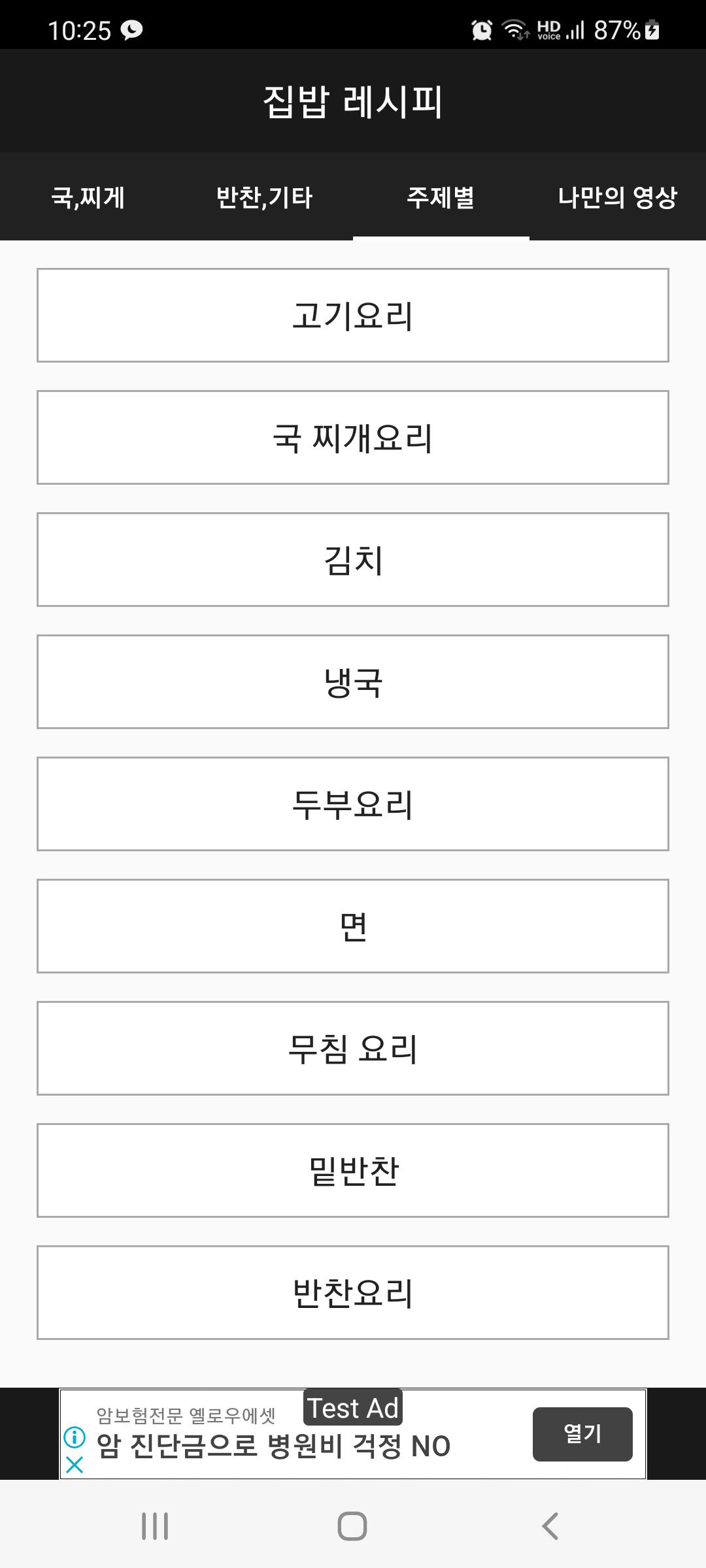Tap the home navigation icon

(352, 1526)
